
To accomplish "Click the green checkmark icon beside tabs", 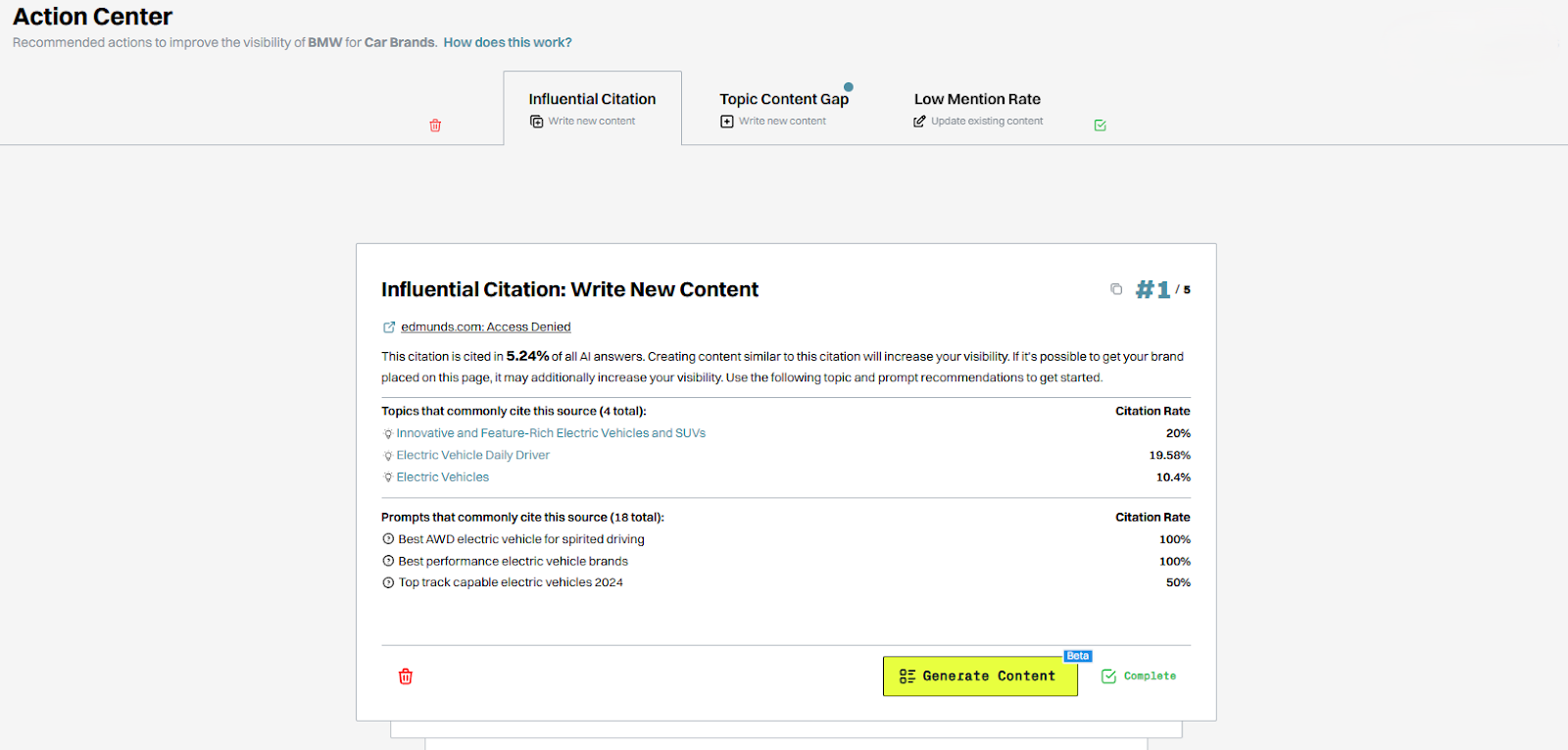I will [1100, 125].
